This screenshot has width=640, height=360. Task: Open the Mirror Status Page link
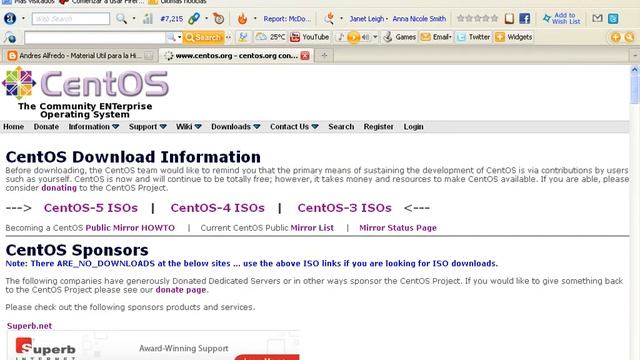pyautogui.click(x=398, y=228)
